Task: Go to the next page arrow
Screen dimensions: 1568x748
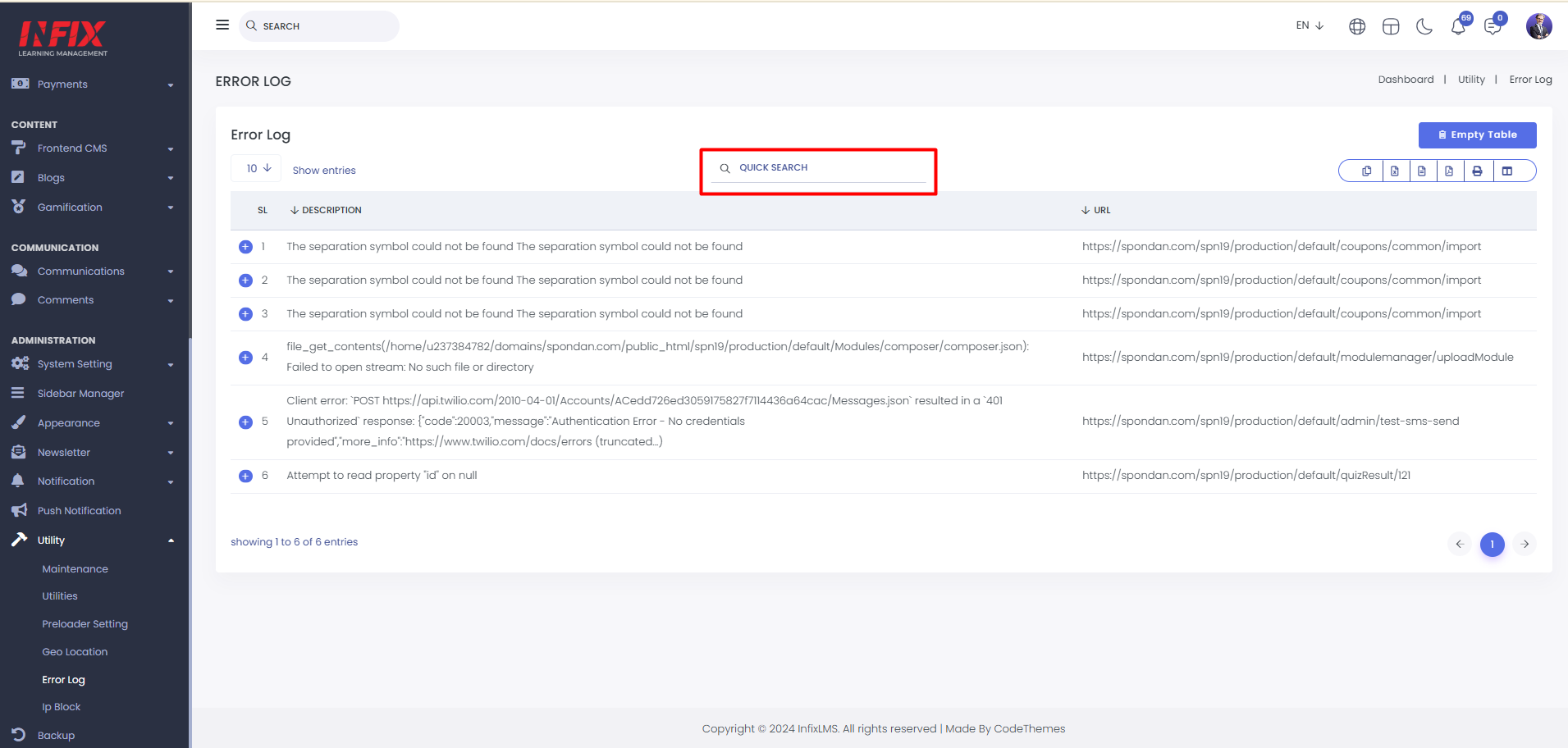Action: click(x=1525, y=544)
